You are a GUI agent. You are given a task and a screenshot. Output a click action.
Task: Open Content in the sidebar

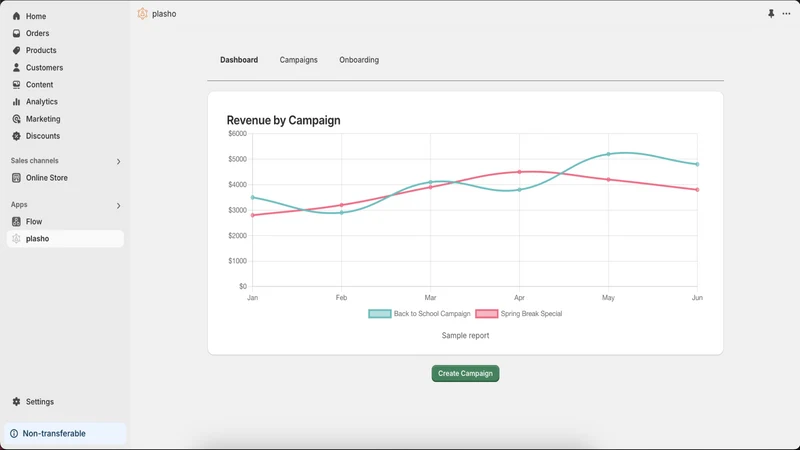coord(39,85)
